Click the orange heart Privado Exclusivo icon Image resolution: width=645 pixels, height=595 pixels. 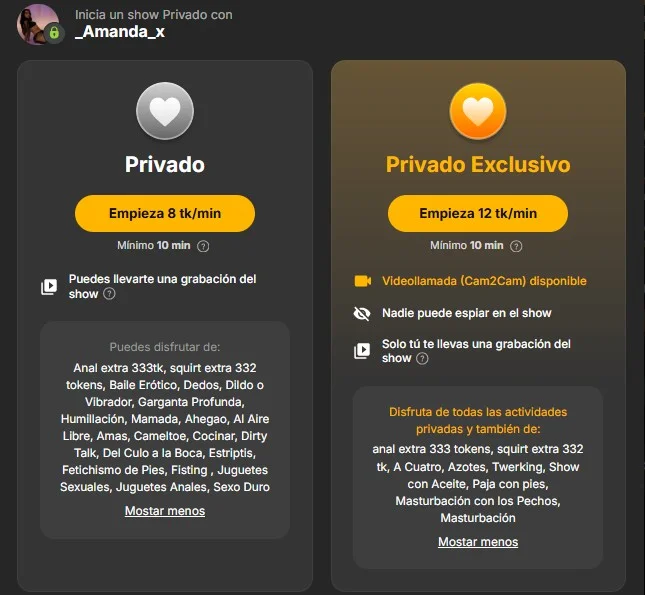point(478,111)
